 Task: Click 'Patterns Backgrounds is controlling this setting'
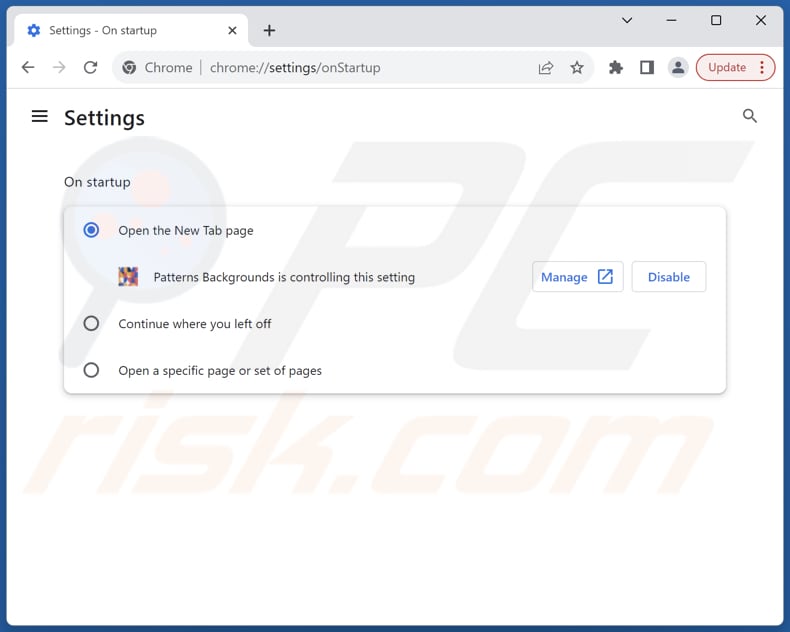[x=284, y=277]
